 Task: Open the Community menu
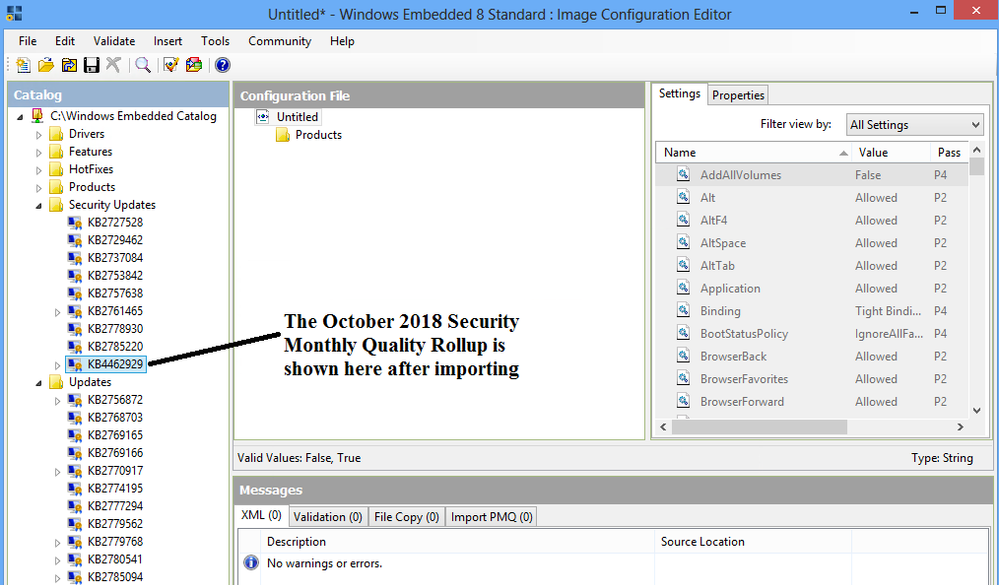click(x=280, y=41)
